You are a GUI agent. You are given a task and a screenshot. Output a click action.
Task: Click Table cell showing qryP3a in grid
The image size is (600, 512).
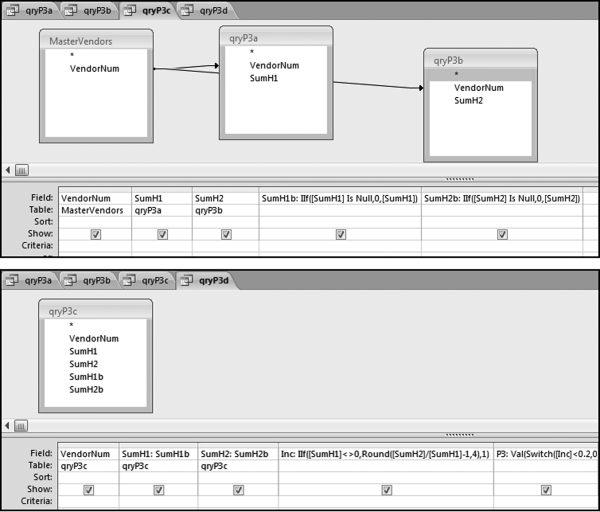tap(161, 210)
